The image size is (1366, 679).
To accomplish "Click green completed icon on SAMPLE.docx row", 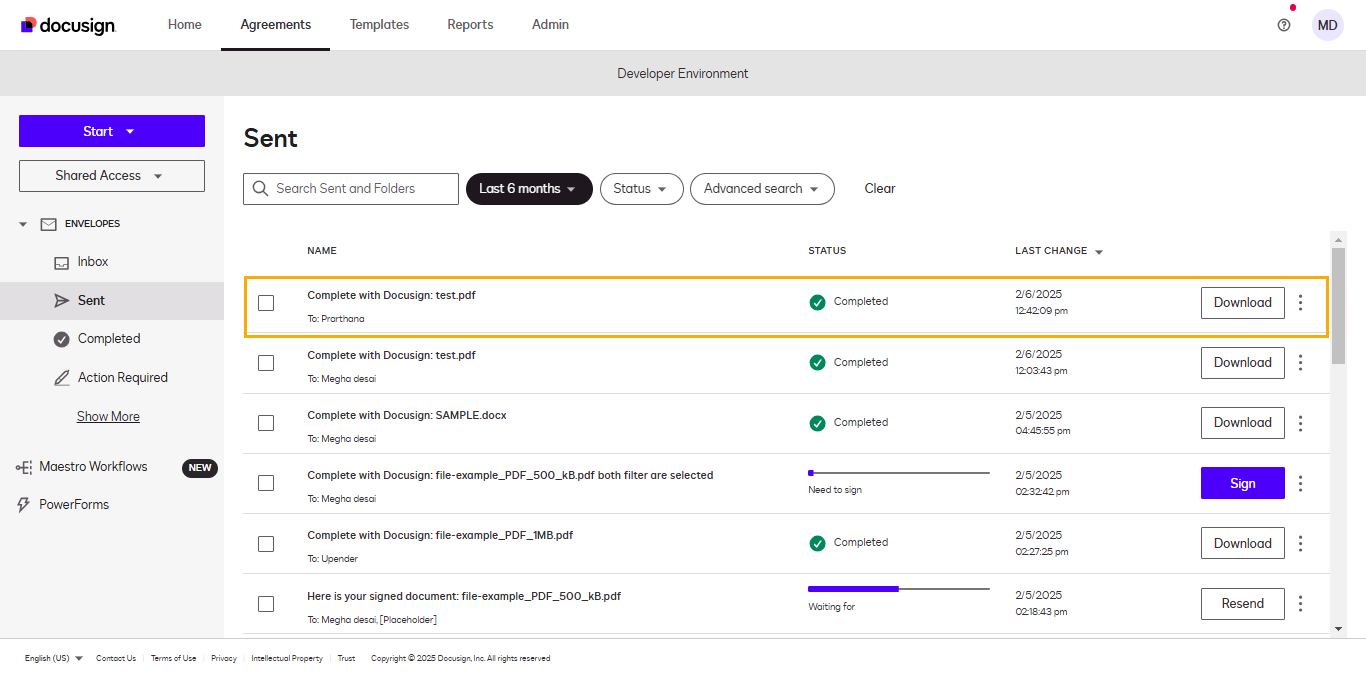I will 817,423.
